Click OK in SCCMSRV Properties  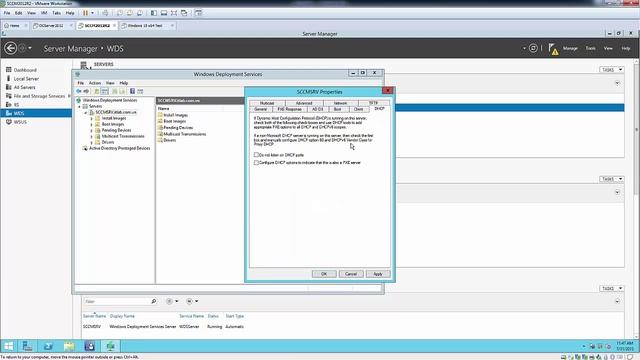pyautogui.click(x=324, y=274)
